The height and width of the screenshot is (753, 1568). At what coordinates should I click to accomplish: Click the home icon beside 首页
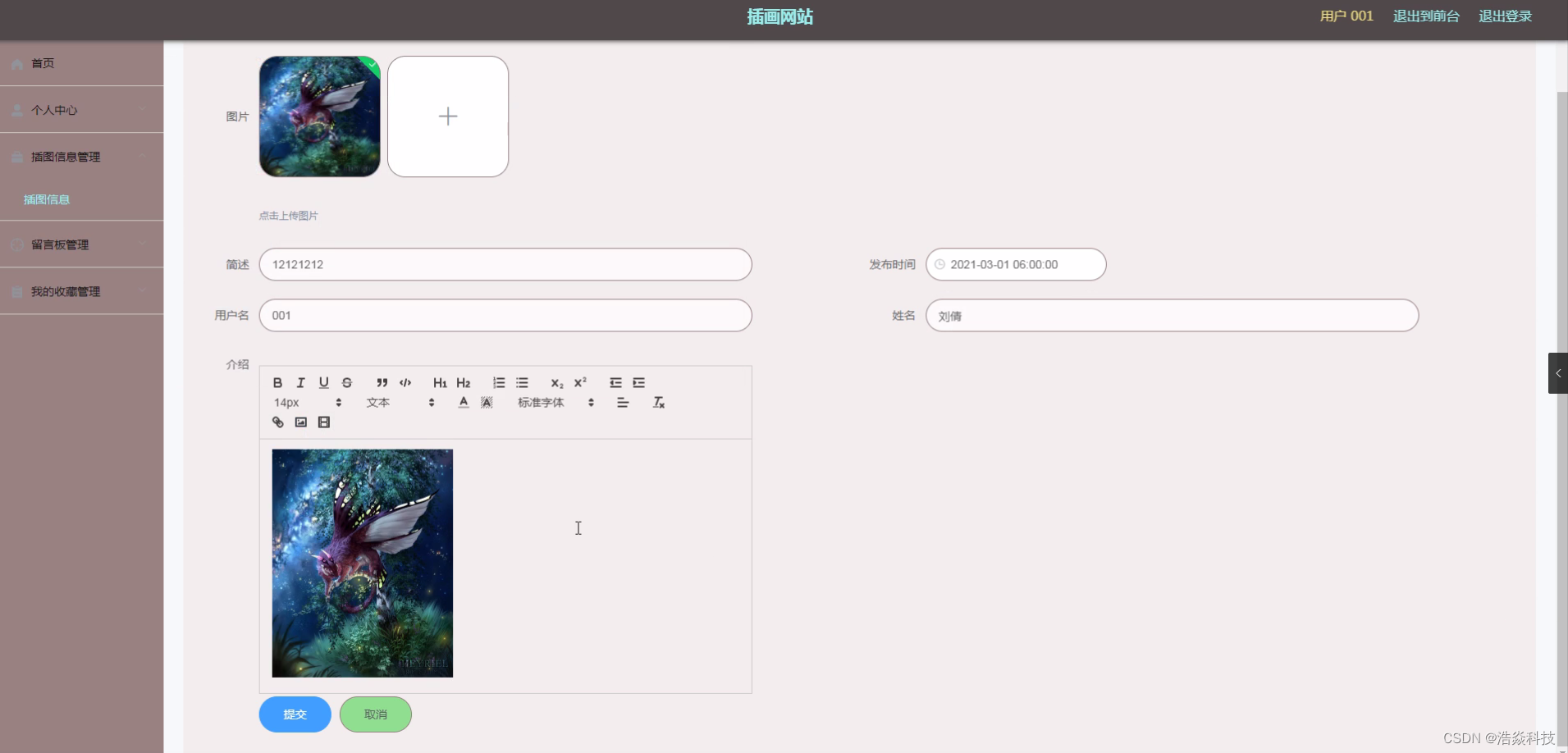coord(17,64)
